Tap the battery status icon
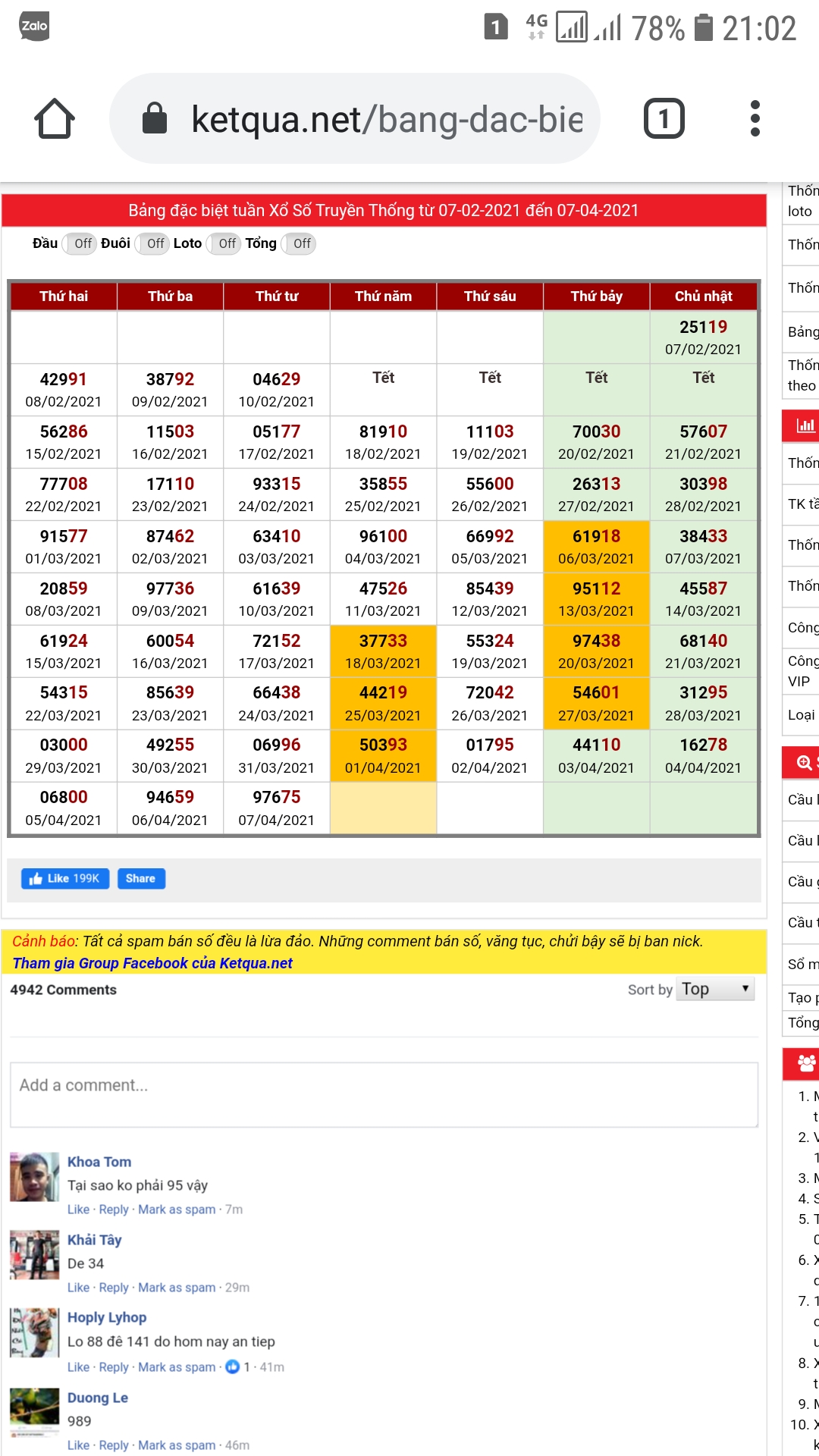 click(704, 27)
